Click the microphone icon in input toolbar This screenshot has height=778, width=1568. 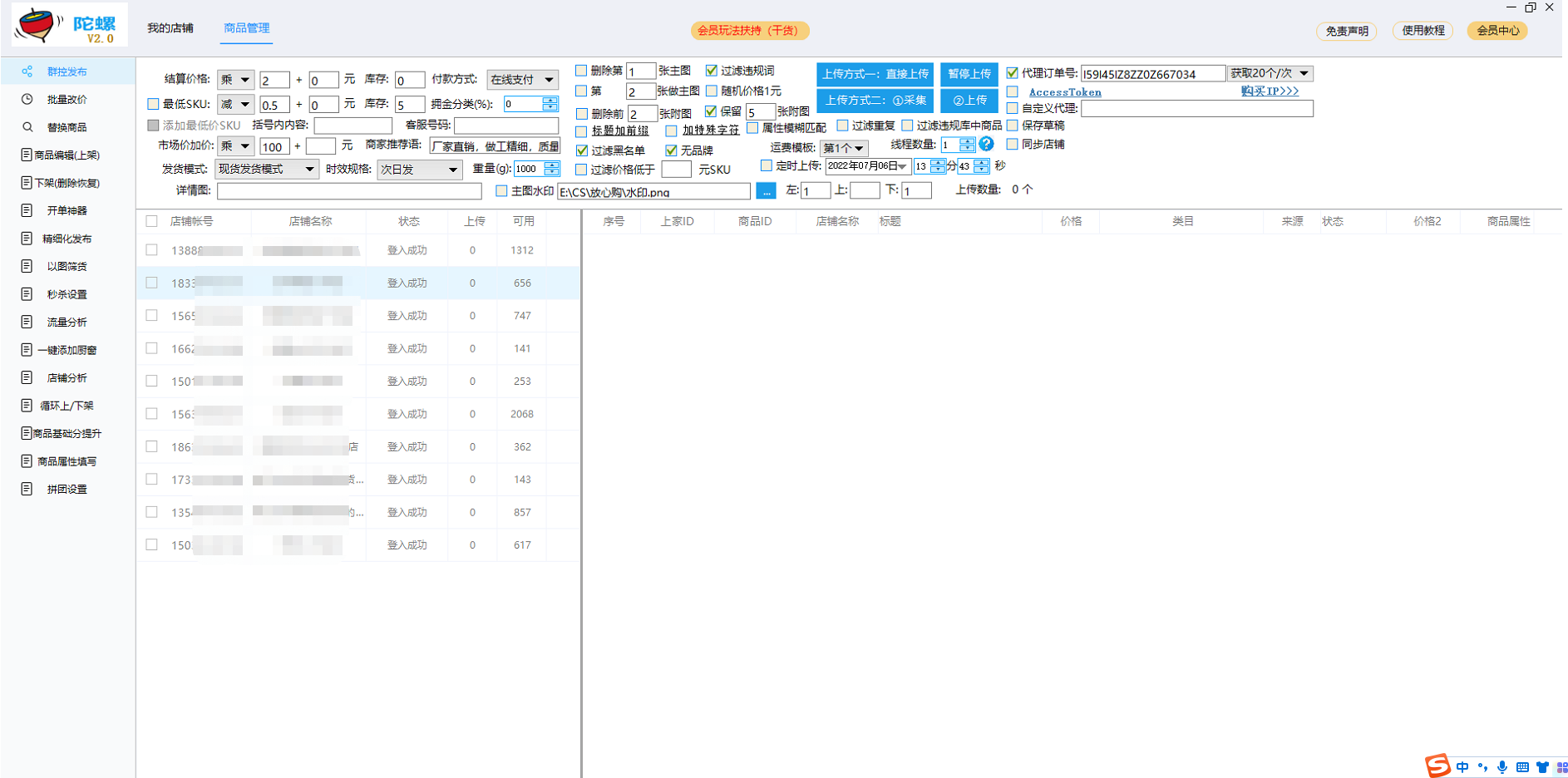[1502, 767]
